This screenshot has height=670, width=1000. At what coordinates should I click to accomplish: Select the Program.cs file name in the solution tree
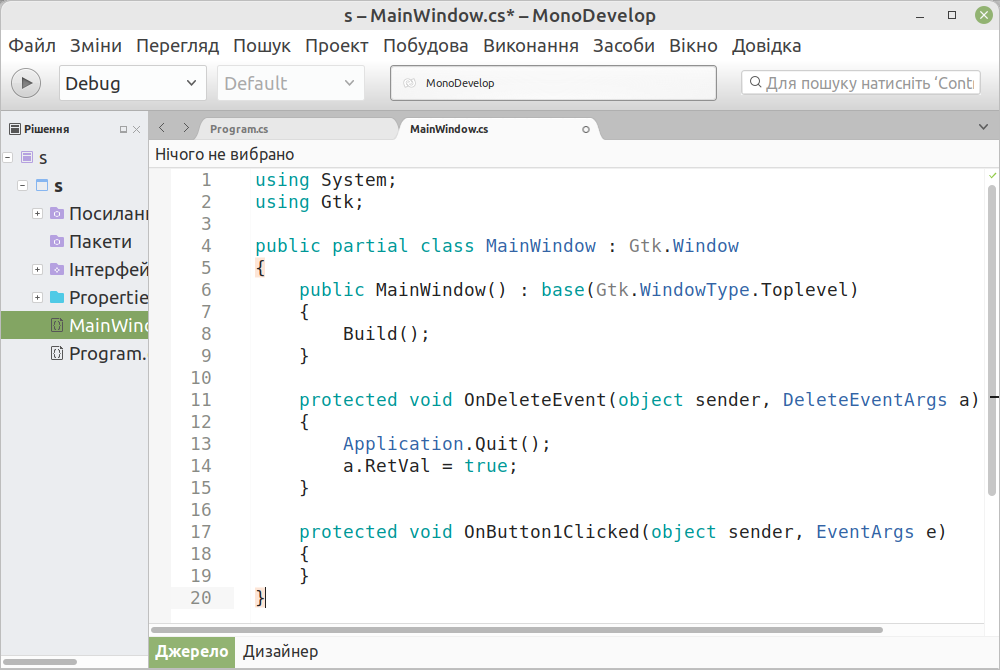pyautogui.click(x=108, y=353)
